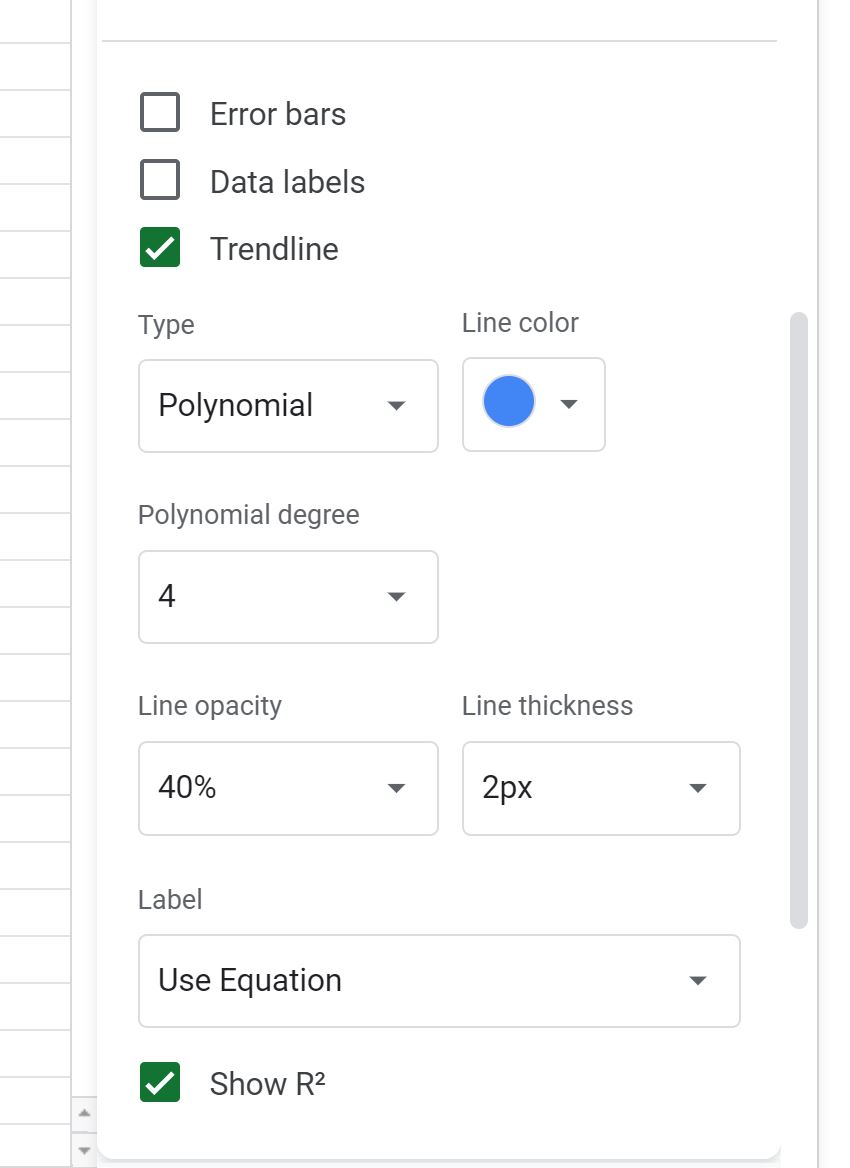
Task: Uncheck the Trendline checkbox
Action: point(160,247)
